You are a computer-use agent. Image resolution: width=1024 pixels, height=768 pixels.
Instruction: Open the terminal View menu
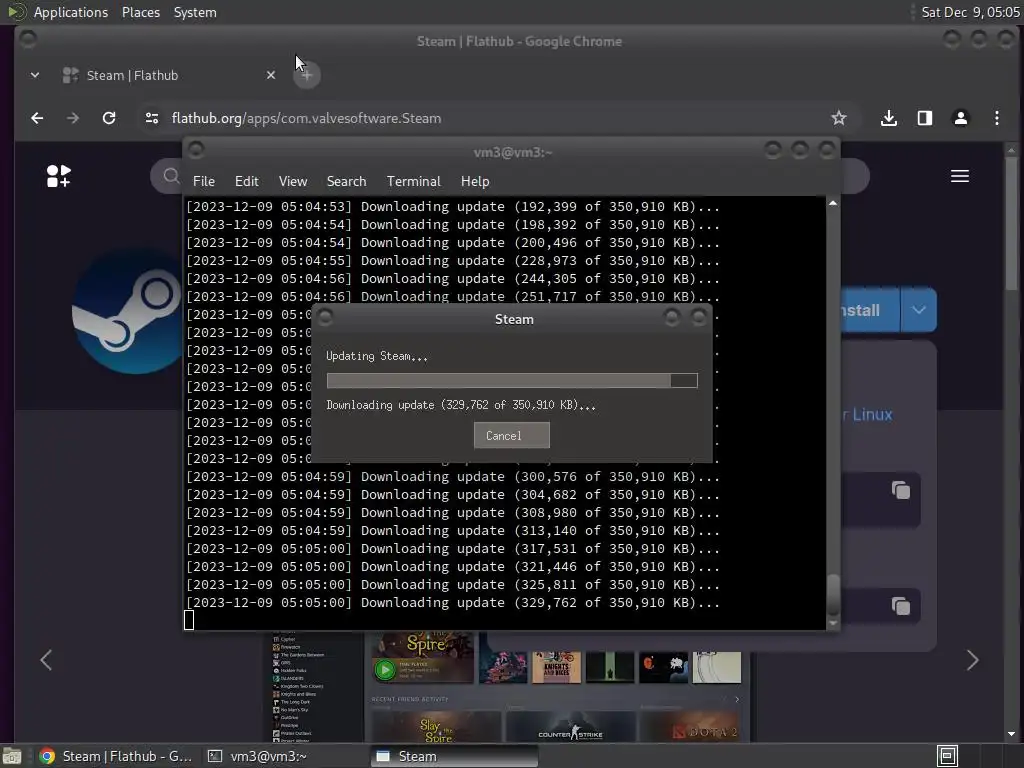[x=293, y=182]
